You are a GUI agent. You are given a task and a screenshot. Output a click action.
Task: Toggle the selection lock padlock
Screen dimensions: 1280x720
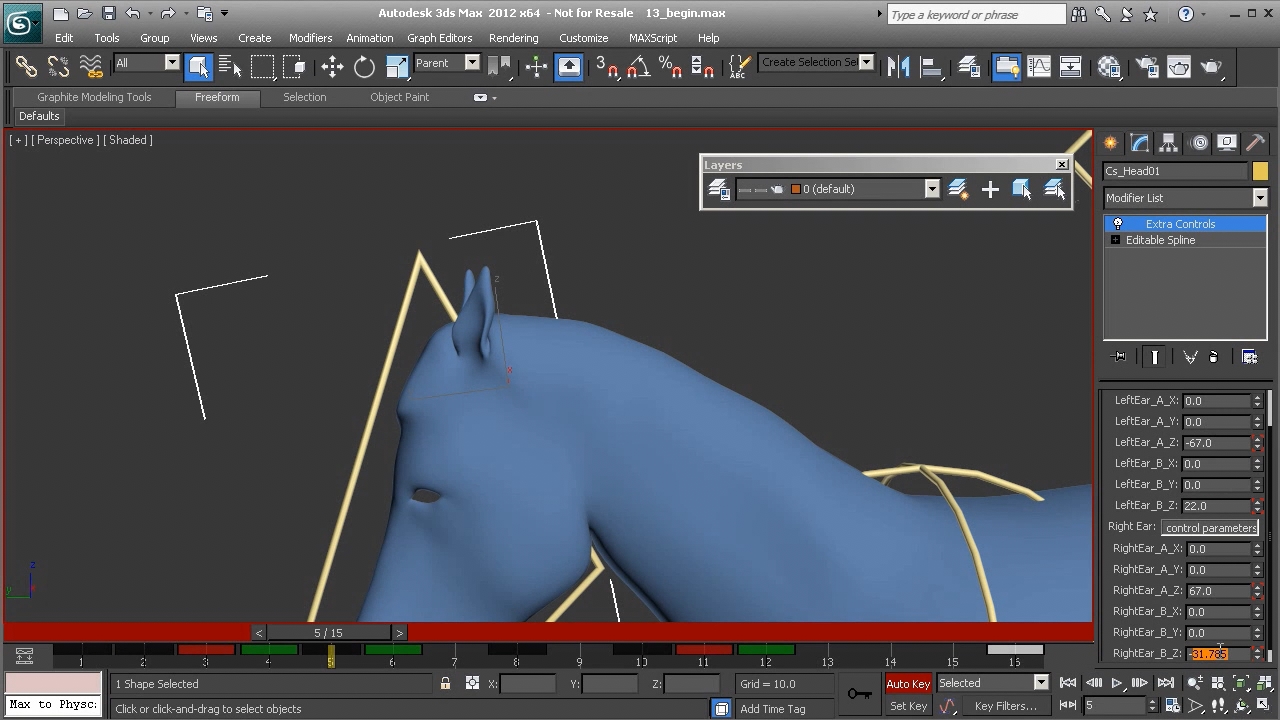point(445,684)
